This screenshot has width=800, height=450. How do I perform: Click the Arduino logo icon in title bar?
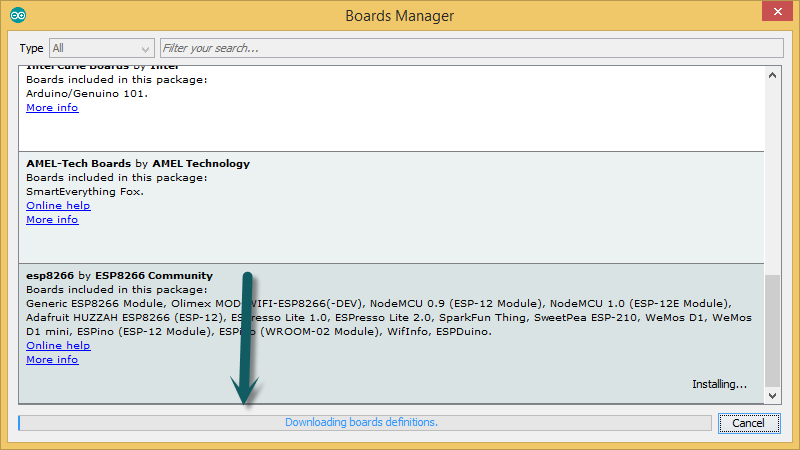pyautogui.click(x=18, y=15)
